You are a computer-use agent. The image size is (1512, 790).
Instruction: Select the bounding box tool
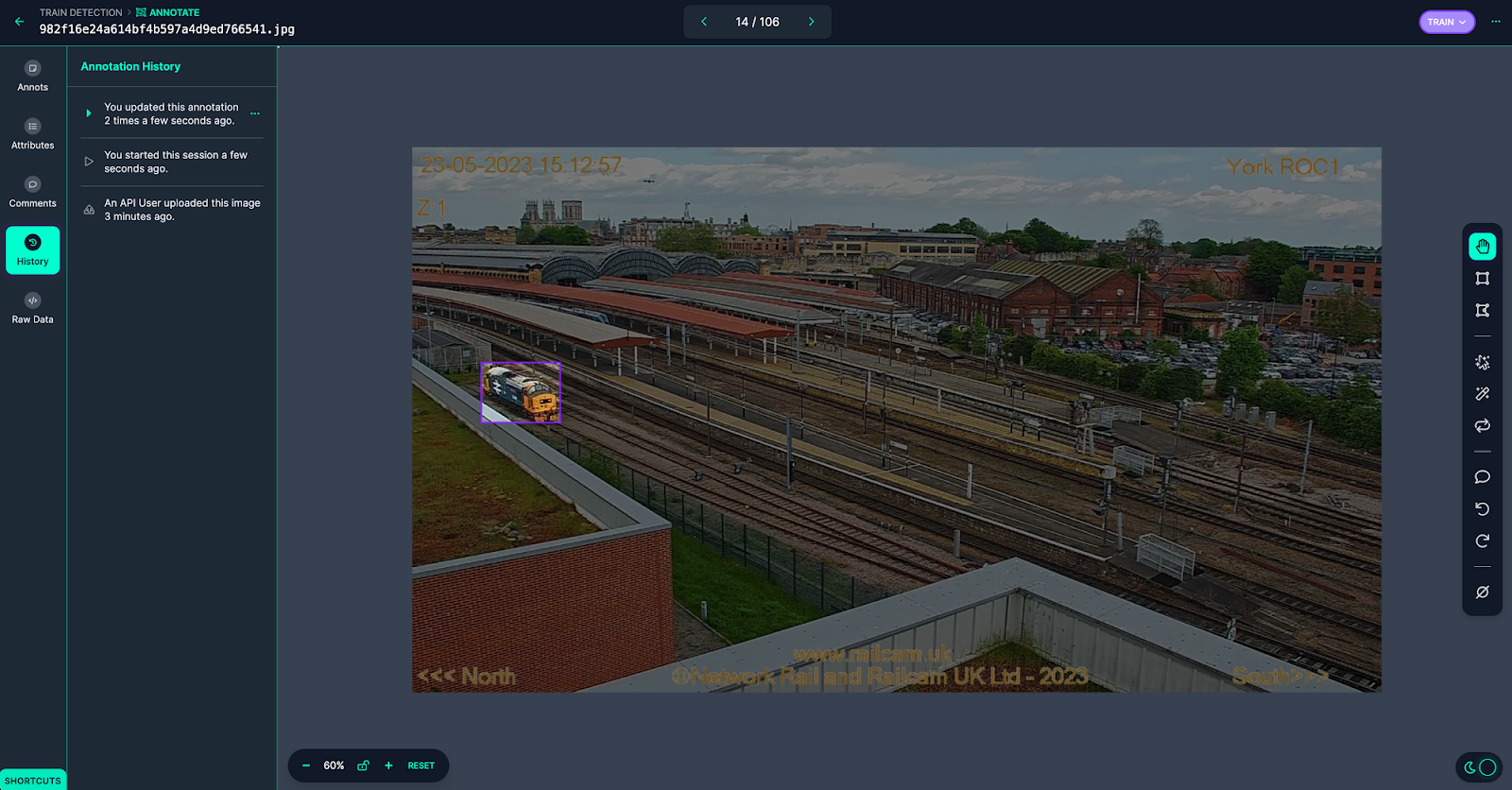click(x=1482, y=279)
